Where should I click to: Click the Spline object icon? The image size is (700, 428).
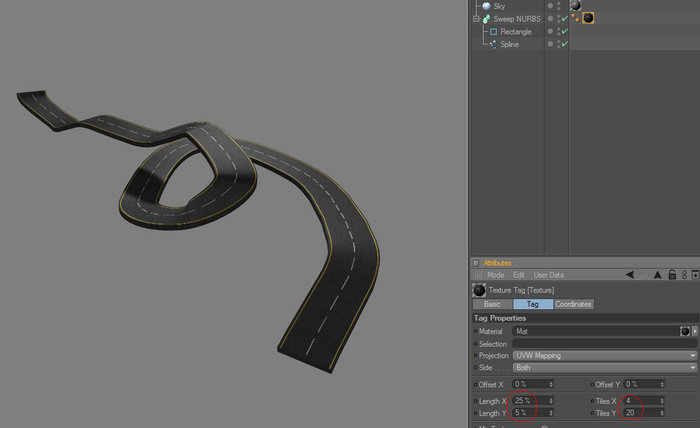point(493,44)
